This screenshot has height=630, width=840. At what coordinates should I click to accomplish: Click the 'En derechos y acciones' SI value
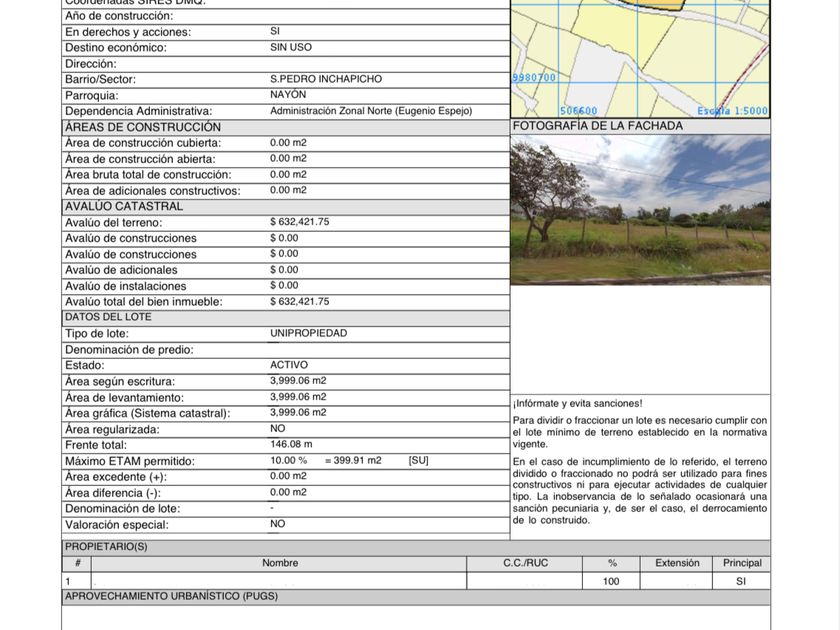pos(275,31)
